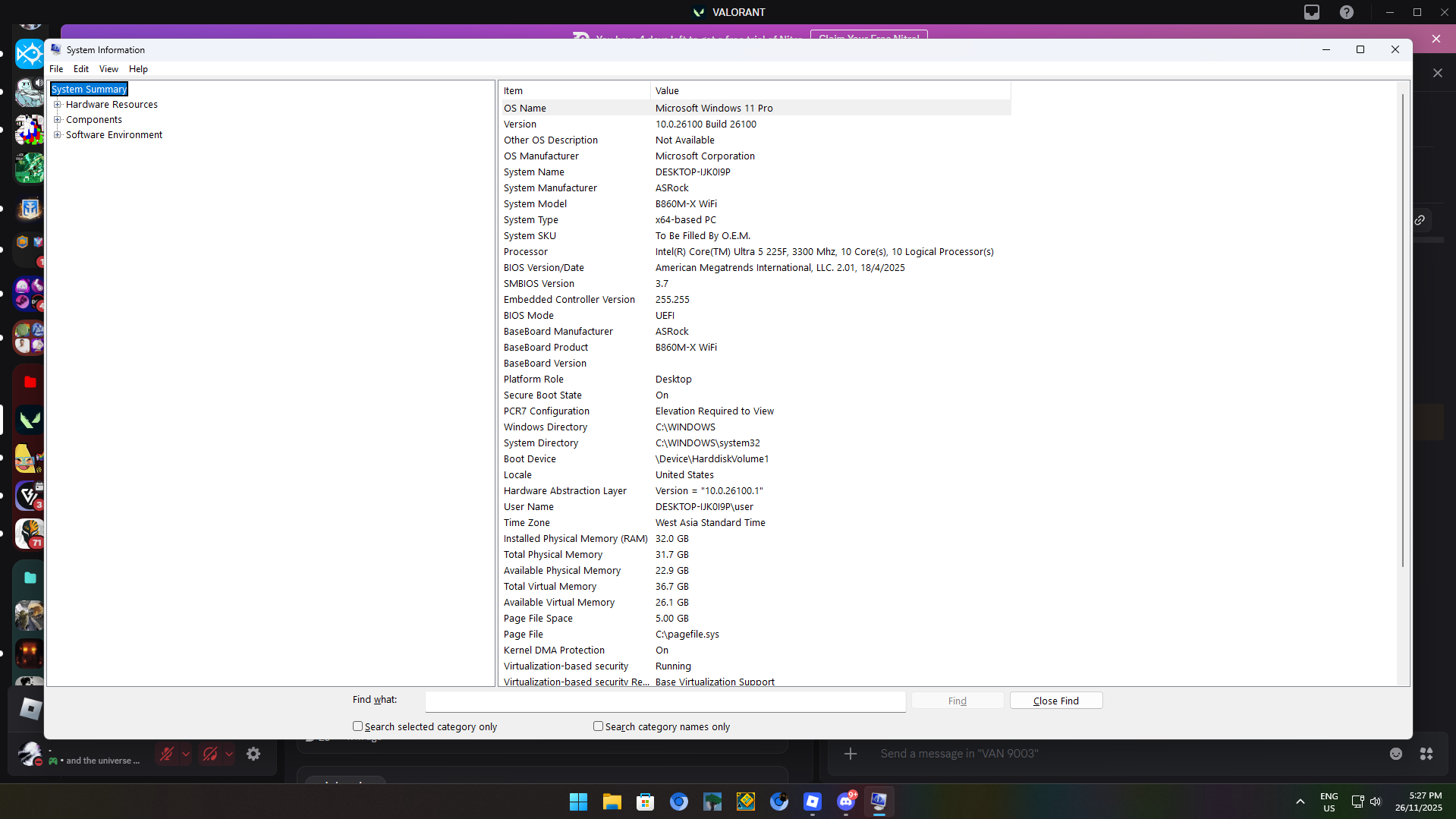Select the Page File Space row
The height and width of the screenshot is (819, 1456).
coord(756,619)
